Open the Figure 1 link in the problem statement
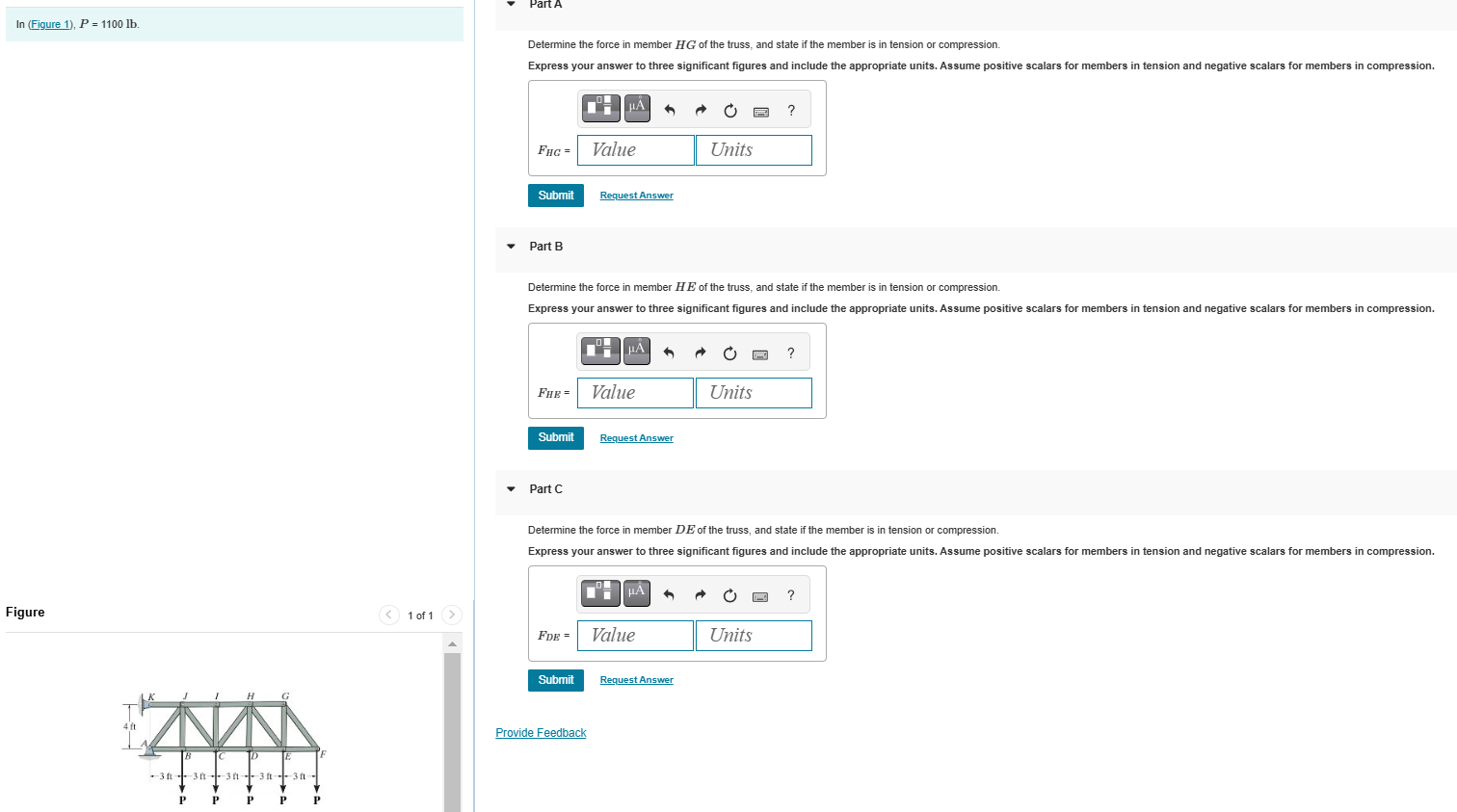The height and width of the screenshot is (812, 1457). [50, 24]
